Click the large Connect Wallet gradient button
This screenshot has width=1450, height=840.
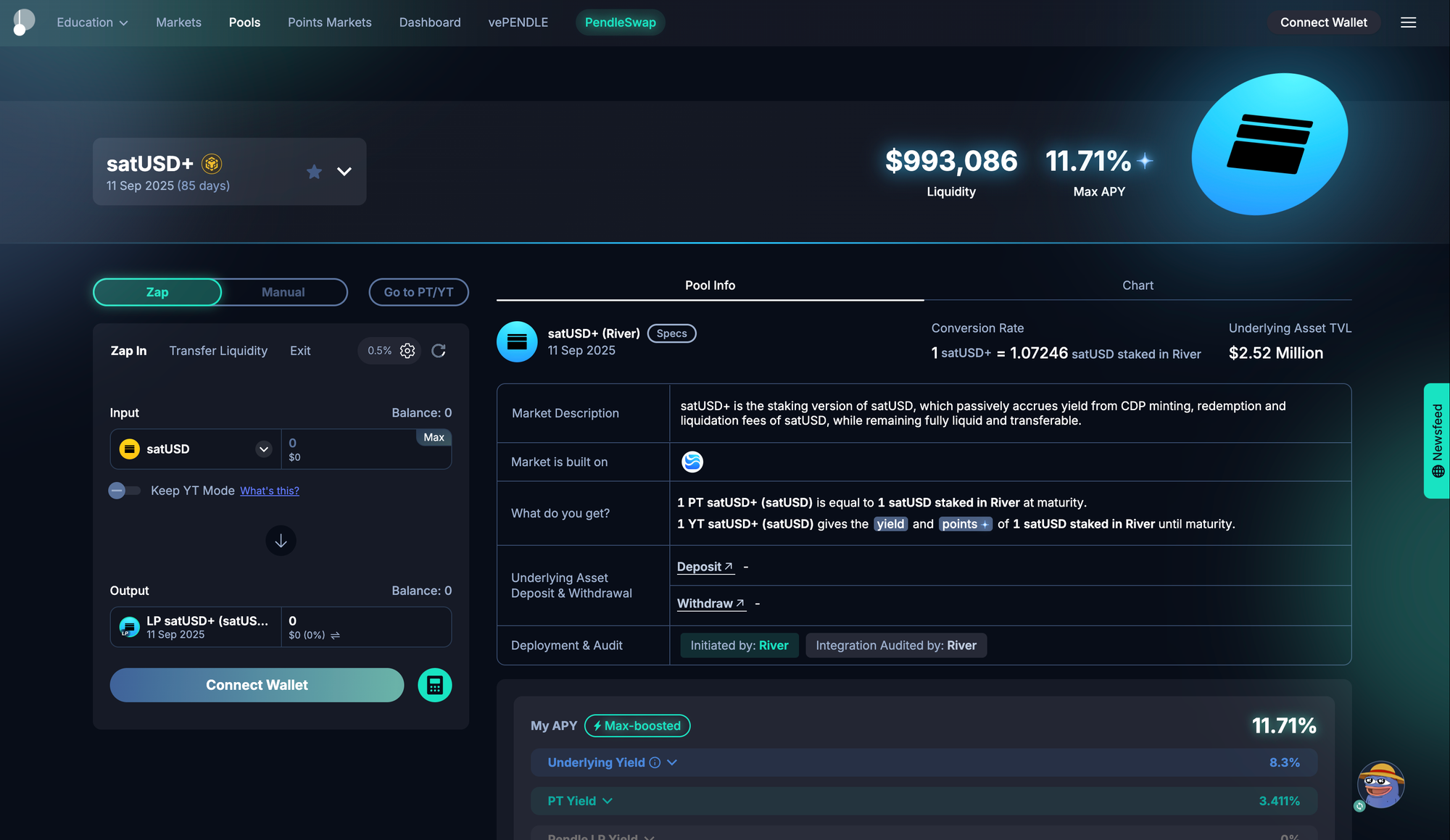pos(257,685)
